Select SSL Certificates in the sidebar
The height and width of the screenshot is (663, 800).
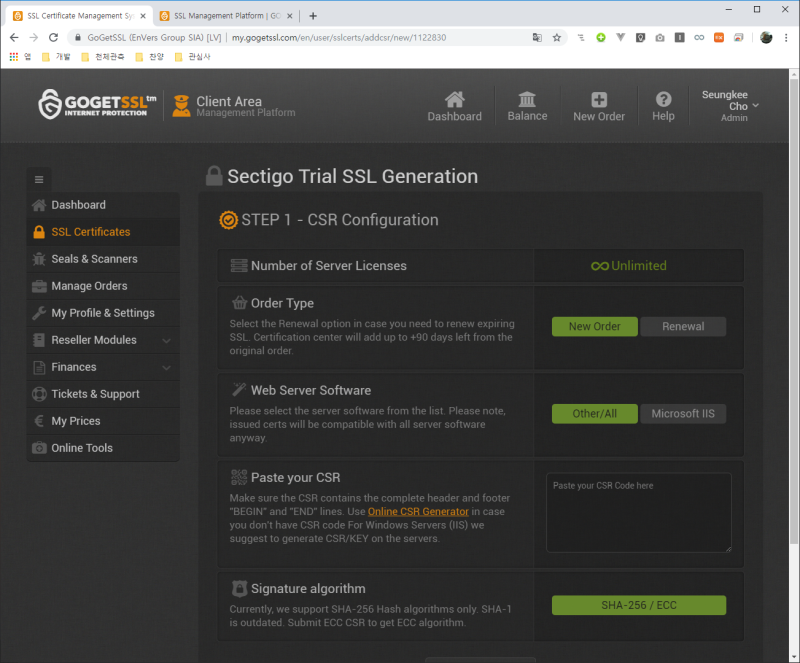pyautogui.click(x=103, y=232)
